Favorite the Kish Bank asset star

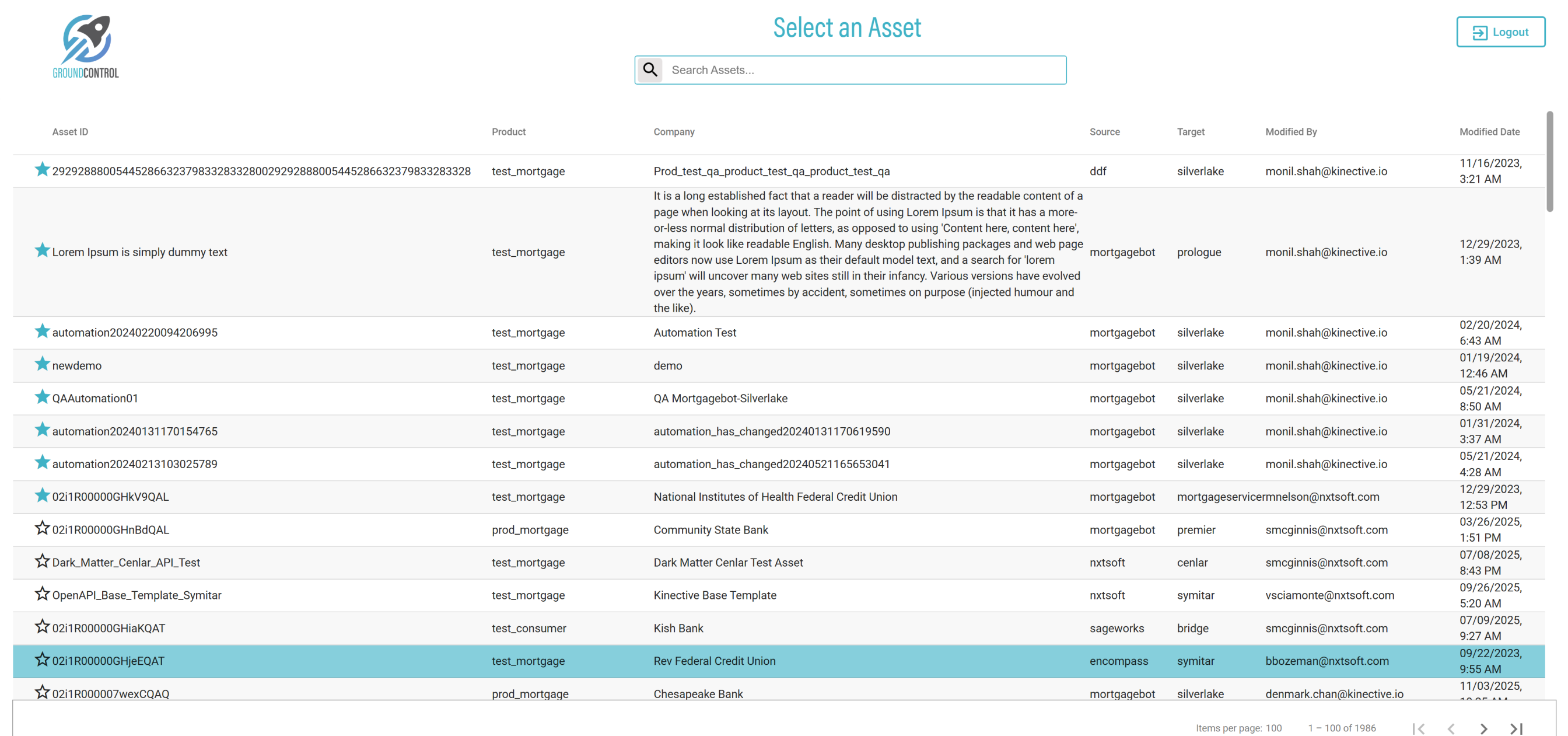pyautogui.click(x=41, y=626)
